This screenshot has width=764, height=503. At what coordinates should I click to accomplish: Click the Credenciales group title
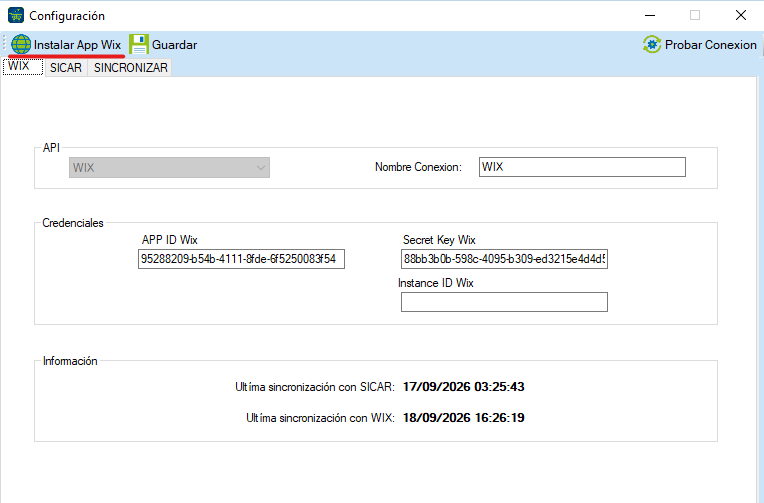pyautogui.click(x=73, y=223)
